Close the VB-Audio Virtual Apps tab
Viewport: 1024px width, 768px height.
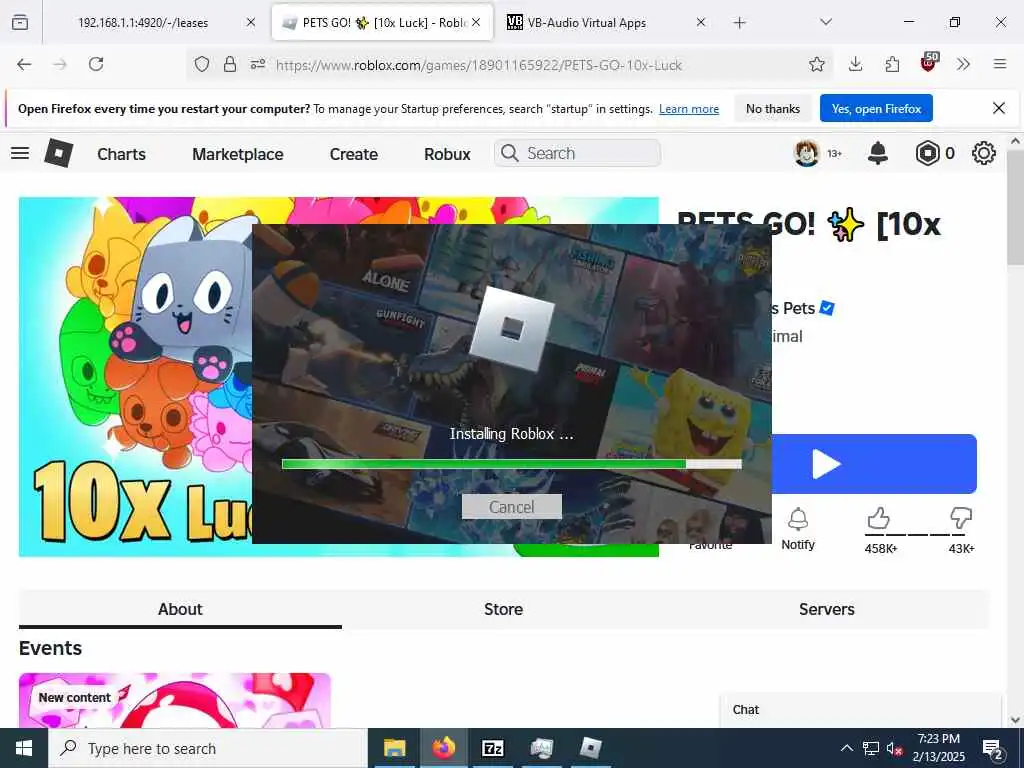pos(701,22)
